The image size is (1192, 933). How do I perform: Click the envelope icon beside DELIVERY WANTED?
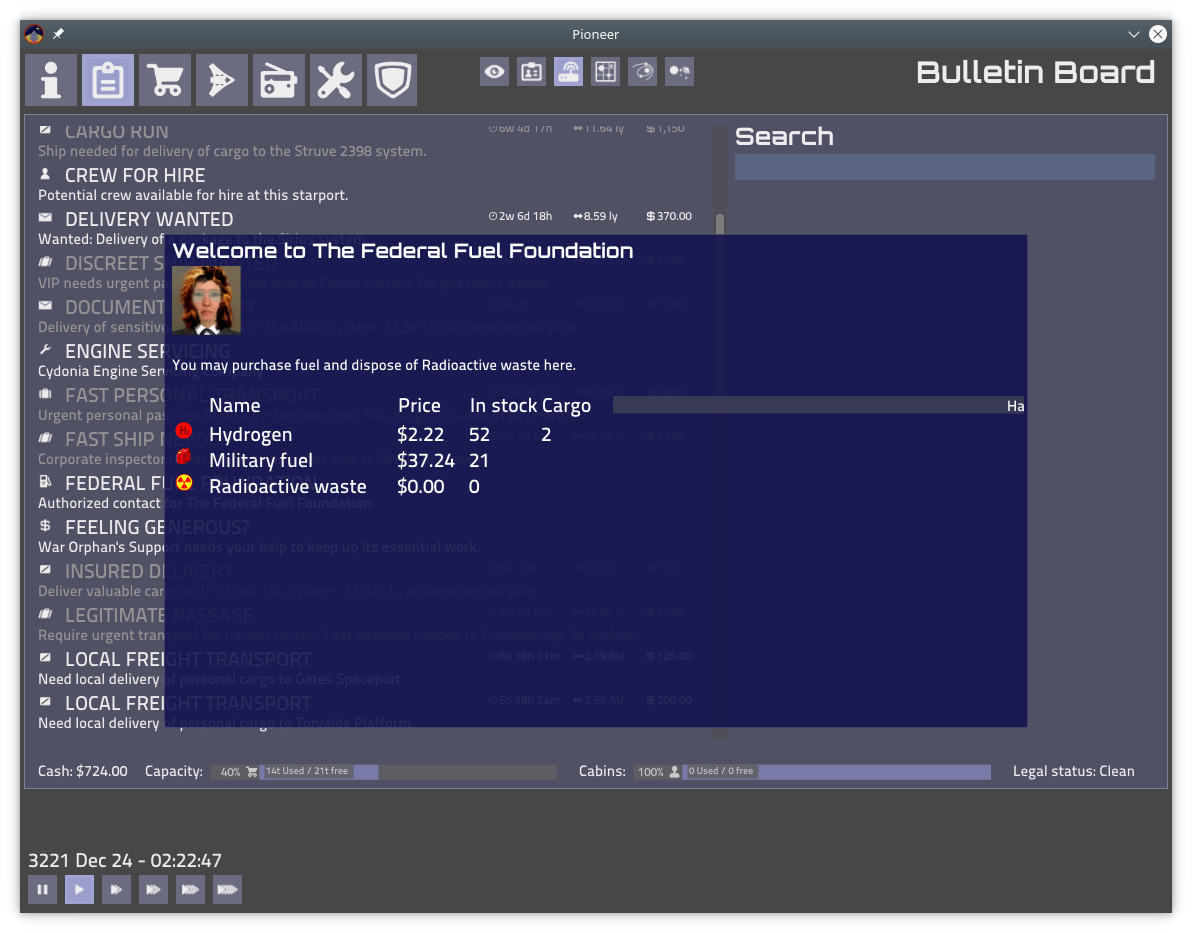coord(46,217)
